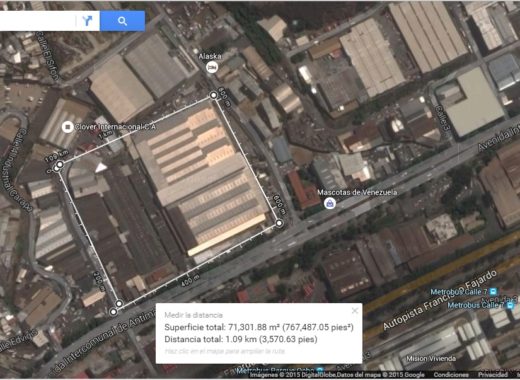Viewport: 520px width, 380px height.
Task: Select the measurement point above Mascotas de Venezuela
Action: (279, 223)
